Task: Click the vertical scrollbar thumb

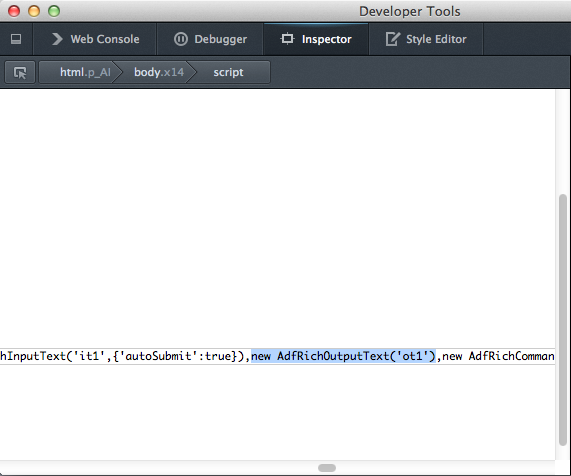Action: (563, 320)
